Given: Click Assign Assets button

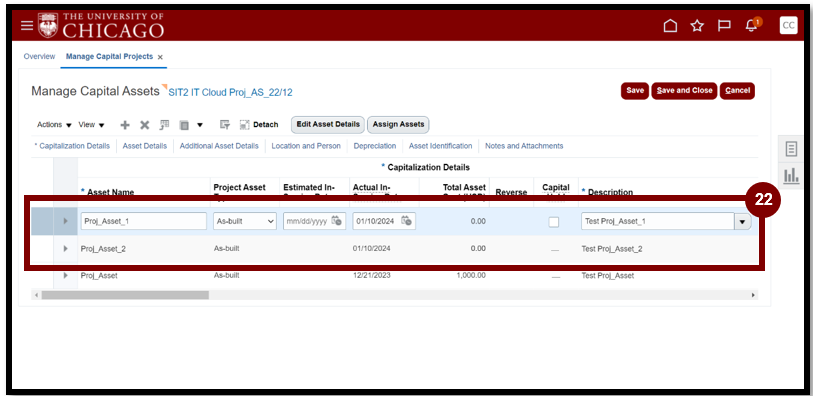Looking at the screenshot, I should (398, 124).
